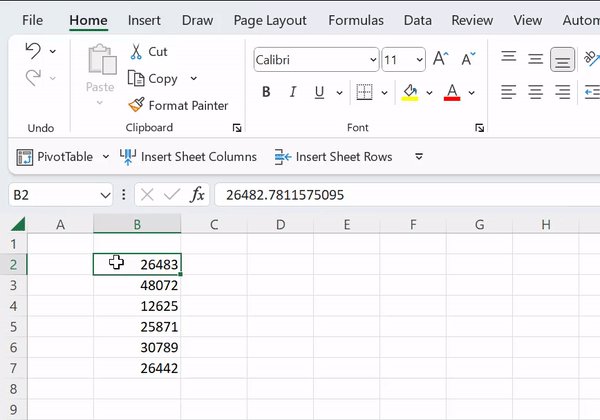Customize Quick Access Toolbar dropdown
Screen dimensions: 600x420
pos(419,156)
